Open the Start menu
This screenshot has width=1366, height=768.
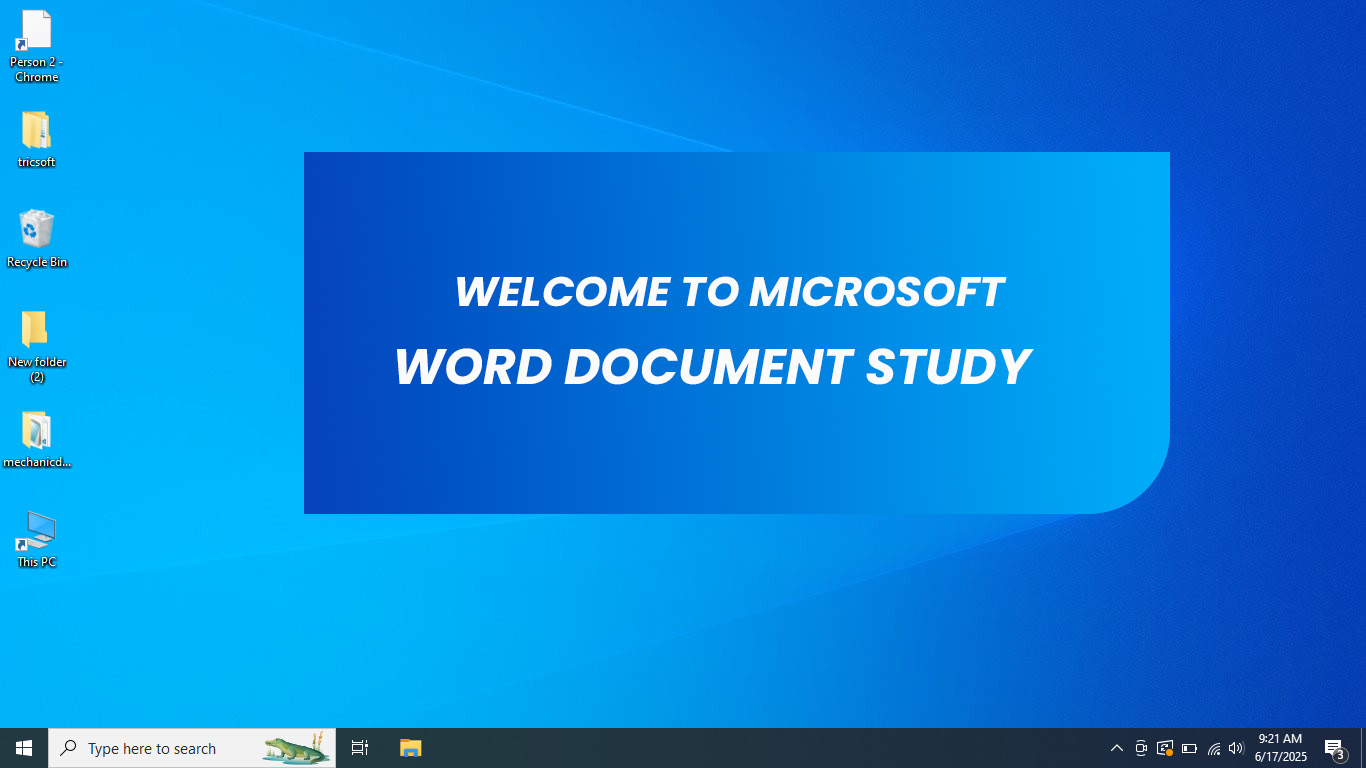[x=21, y=748]
